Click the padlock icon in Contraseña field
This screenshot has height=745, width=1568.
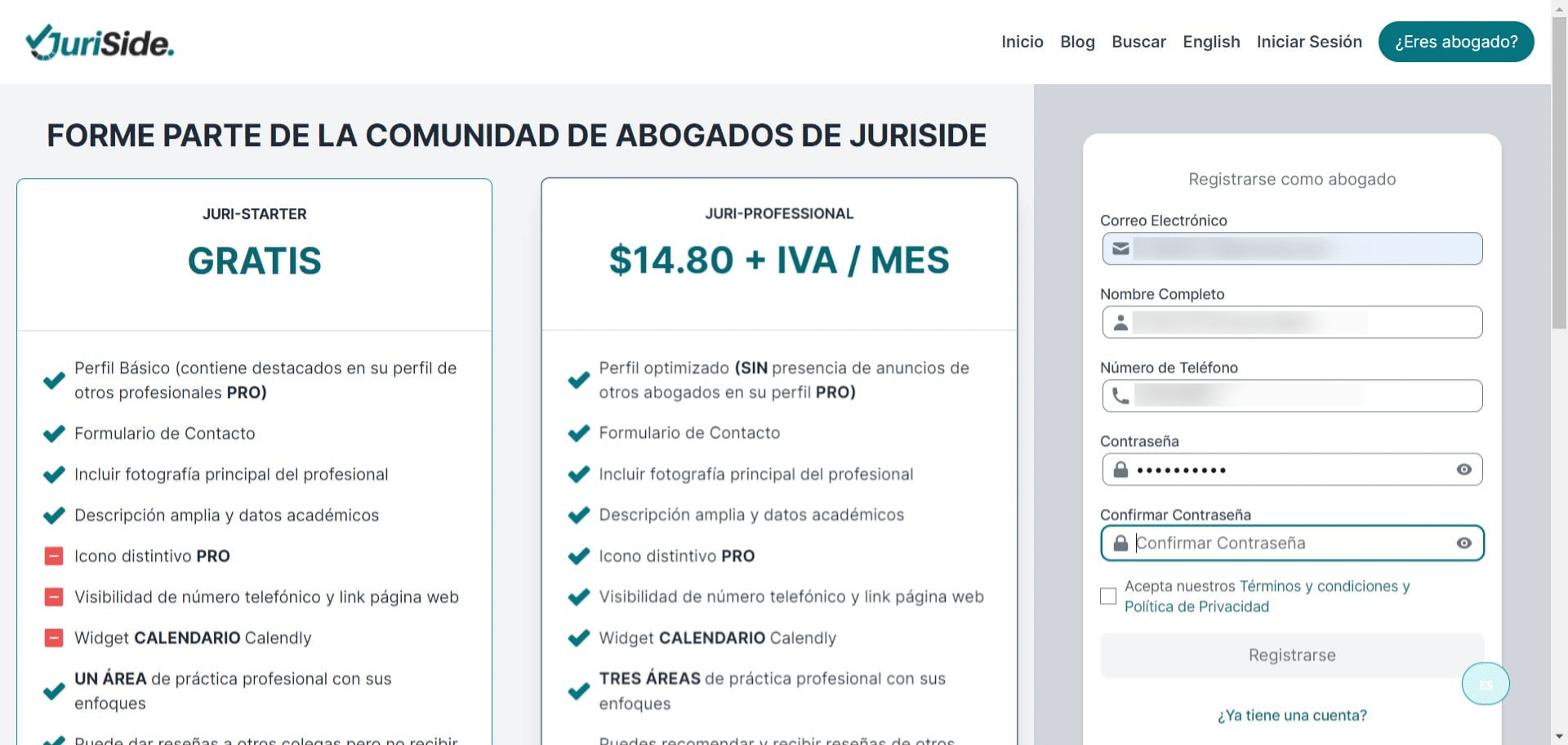click(x=1120, y=469)
